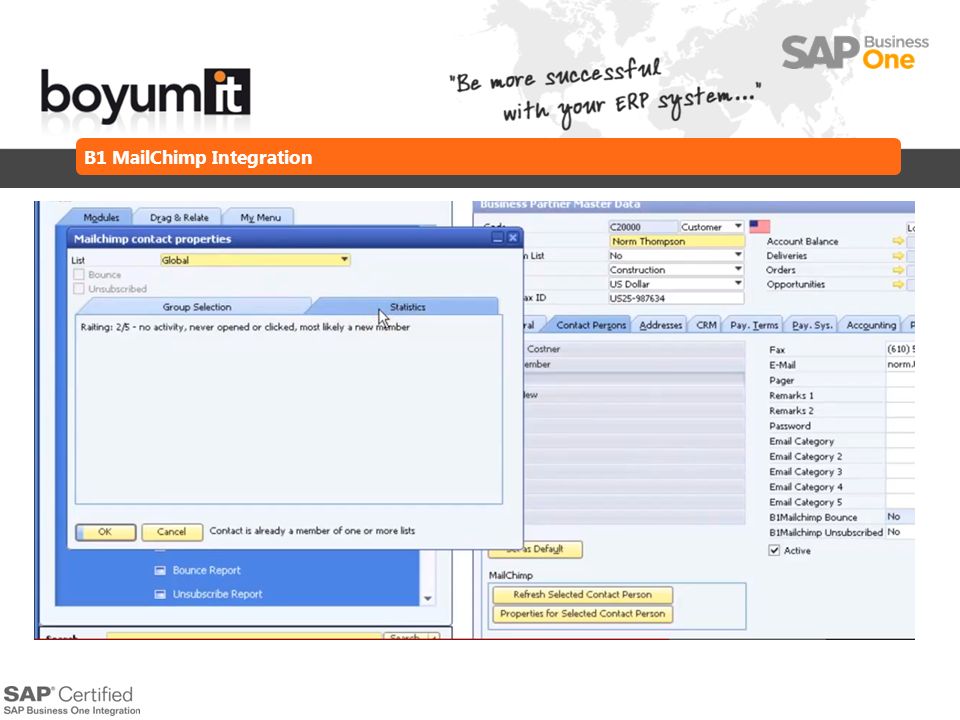Open the Bounce Report entry
The height and width of the screenshot is (720, 960).
pos(206,571)
